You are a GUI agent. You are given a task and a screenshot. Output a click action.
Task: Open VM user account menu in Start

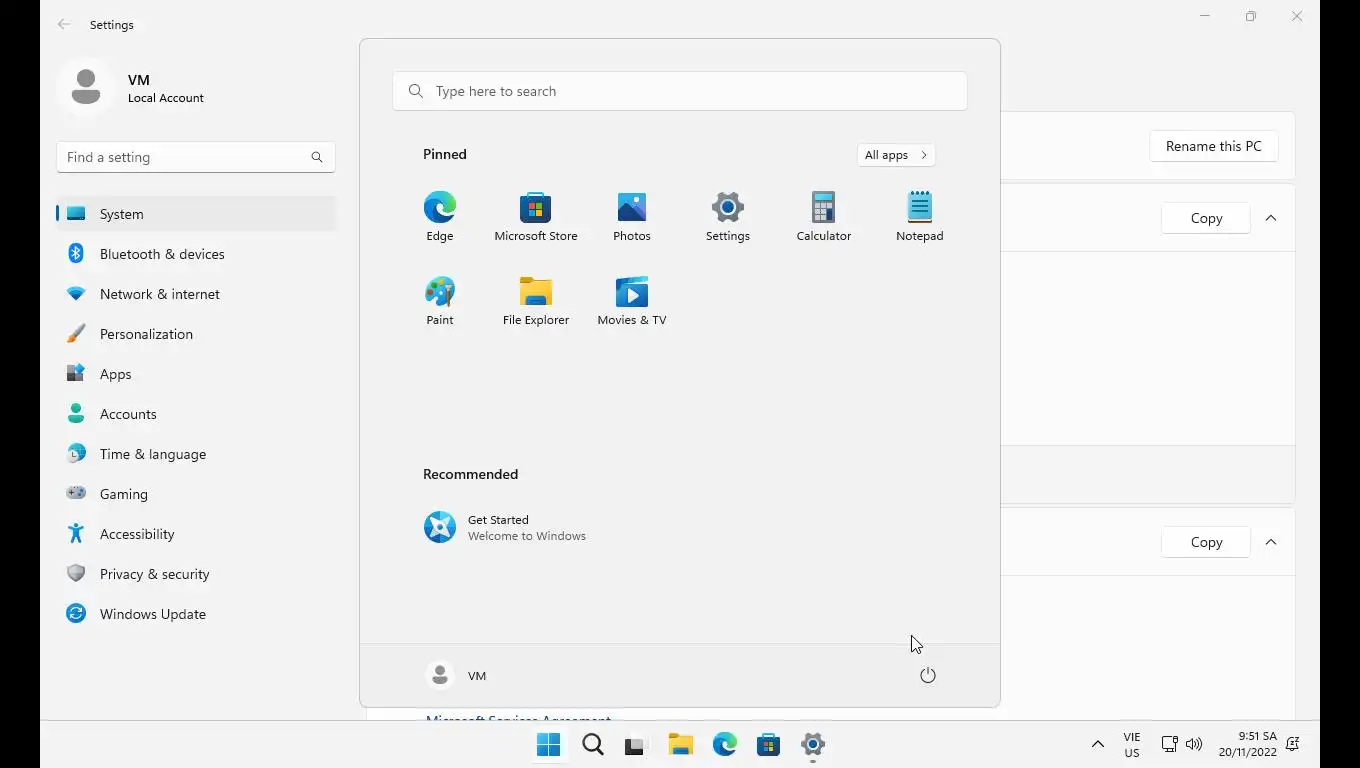[456, 676]
